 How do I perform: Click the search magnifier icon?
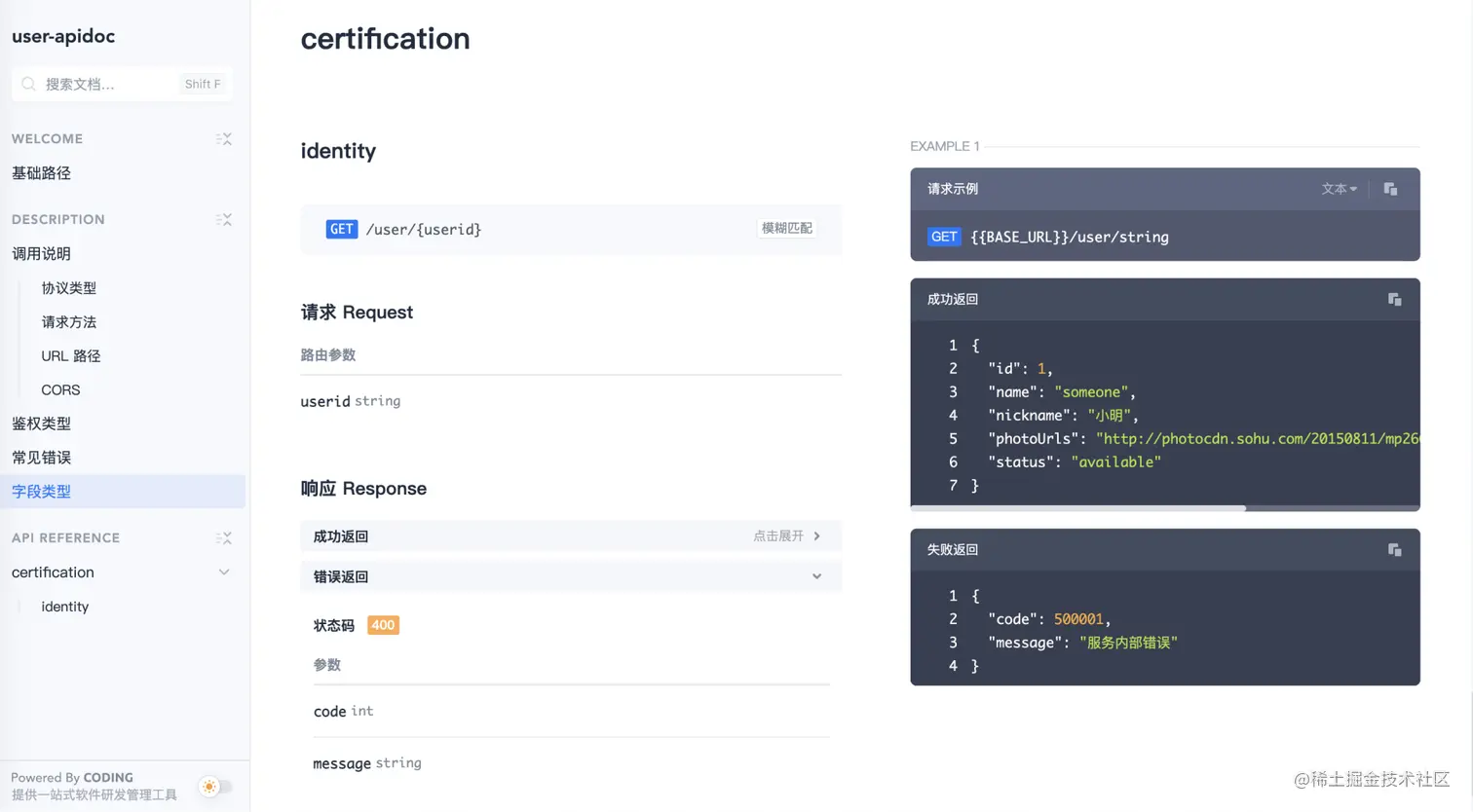(29, 84)
